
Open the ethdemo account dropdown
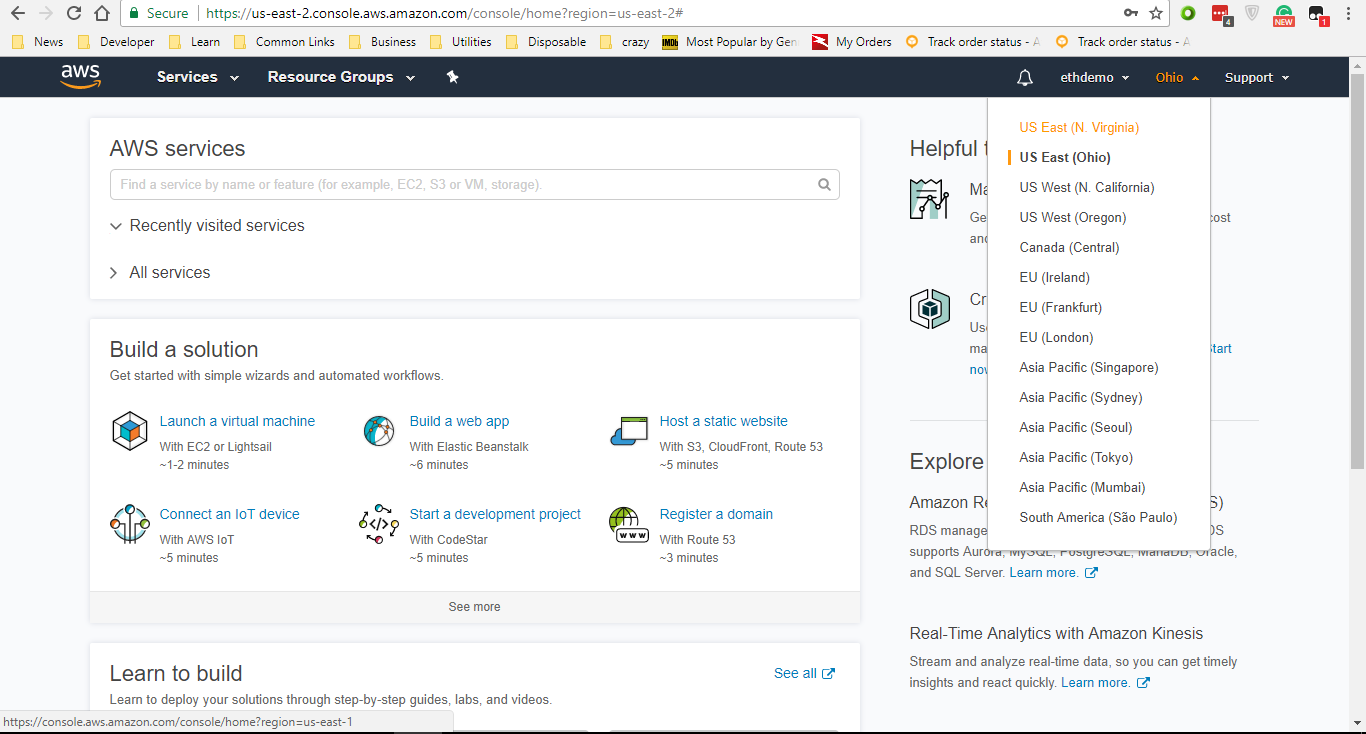coord(1095,77)
